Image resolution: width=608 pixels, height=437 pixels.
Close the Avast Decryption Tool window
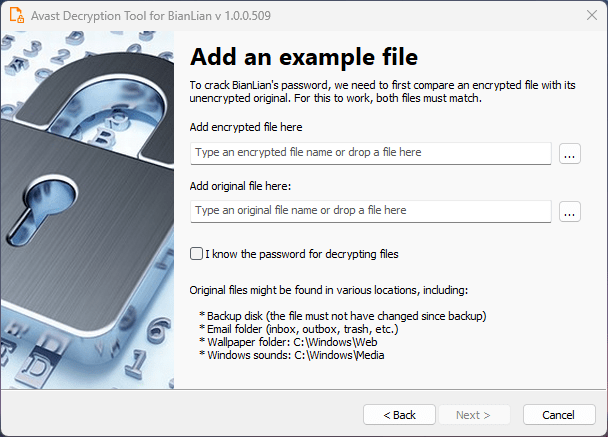[x=584, y=16]
